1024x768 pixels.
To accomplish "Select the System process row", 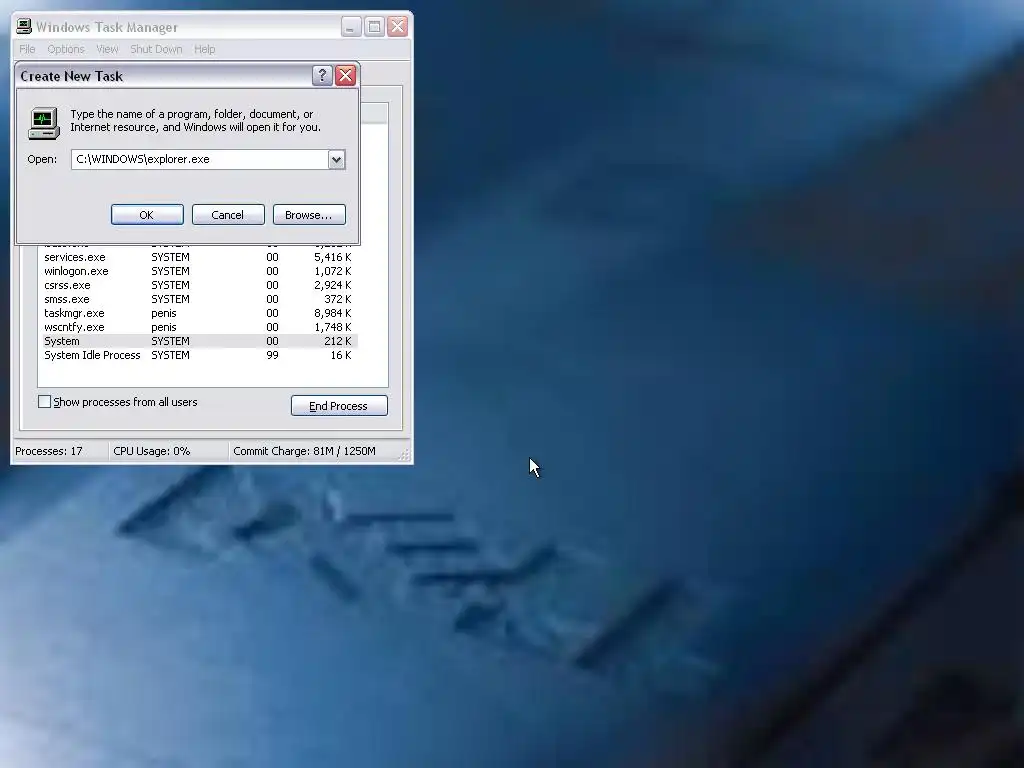I will click(x=200, y=342).
